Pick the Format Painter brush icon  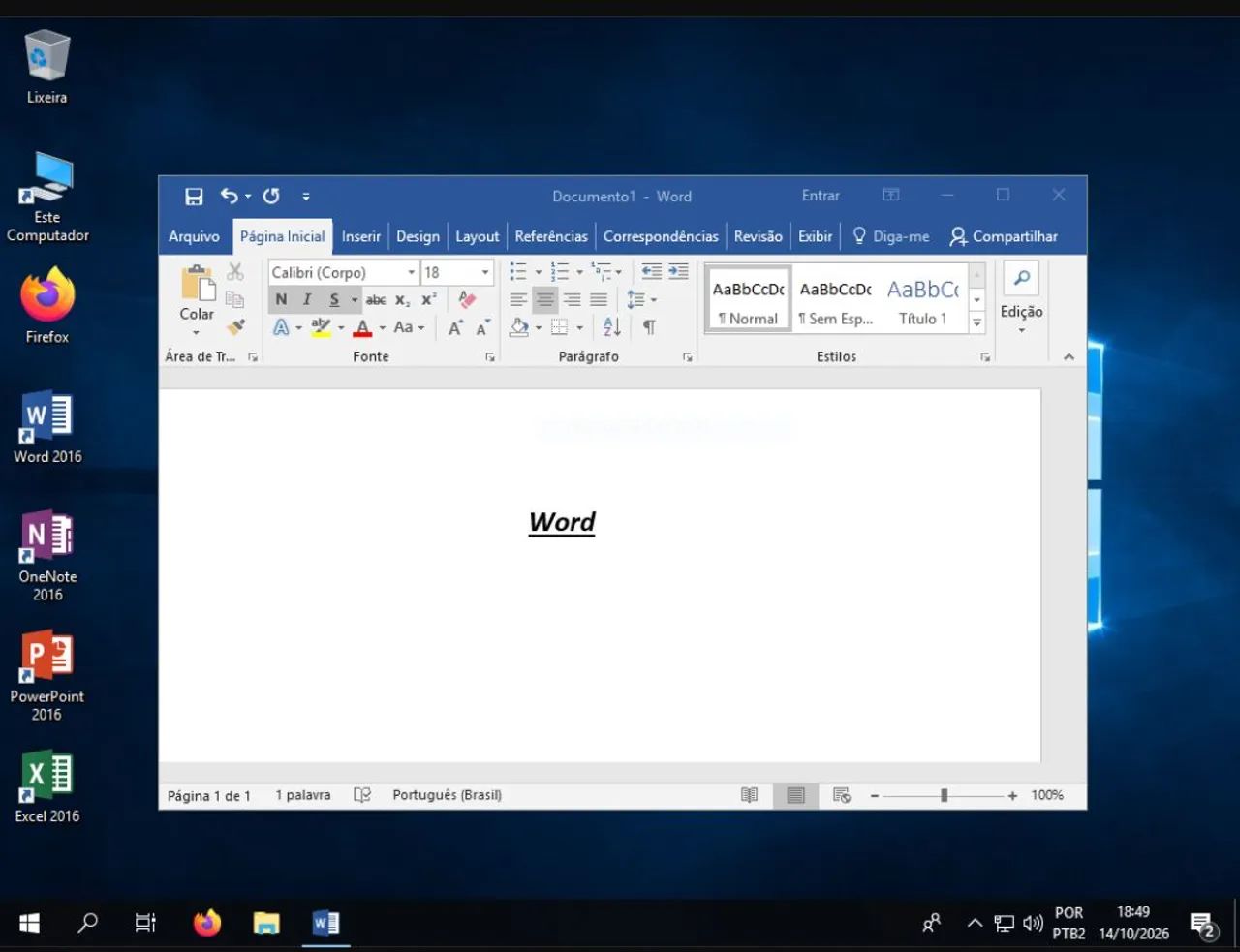(x=235, y=327)
